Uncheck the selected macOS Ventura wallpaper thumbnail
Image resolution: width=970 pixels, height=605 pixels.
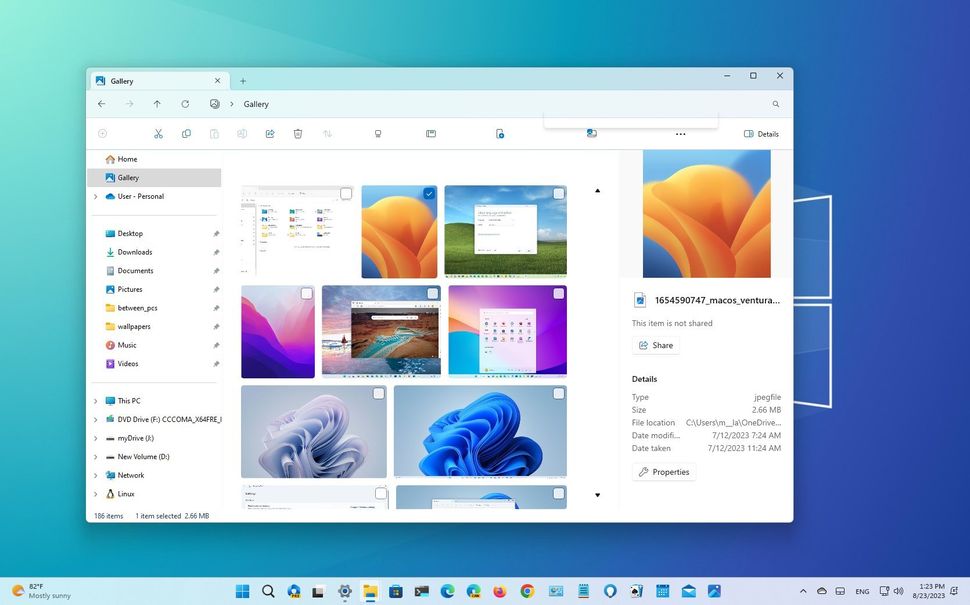429,193
